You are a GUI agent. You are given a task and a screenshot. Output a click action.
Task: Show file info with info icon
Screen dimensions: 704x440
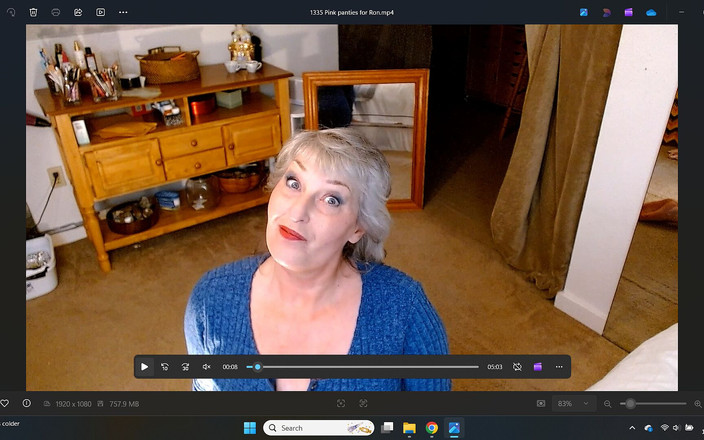(x=24, y=404)
